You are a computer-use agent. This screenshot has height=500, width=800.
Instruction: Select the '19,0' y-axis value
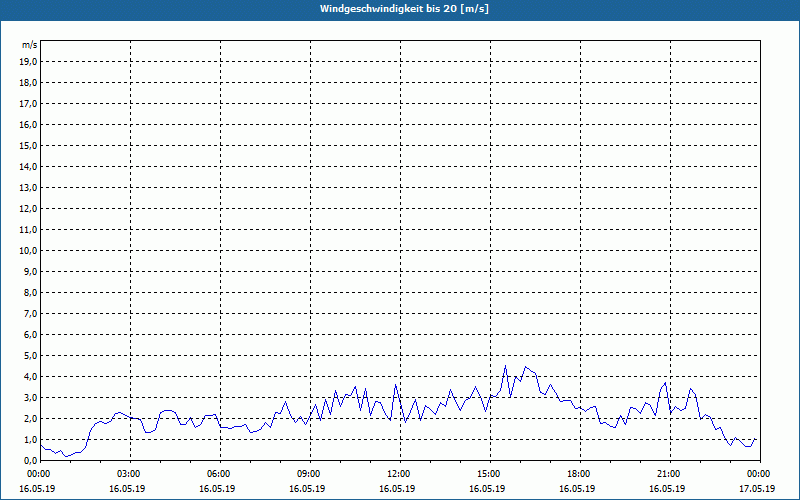pos(28,62)
